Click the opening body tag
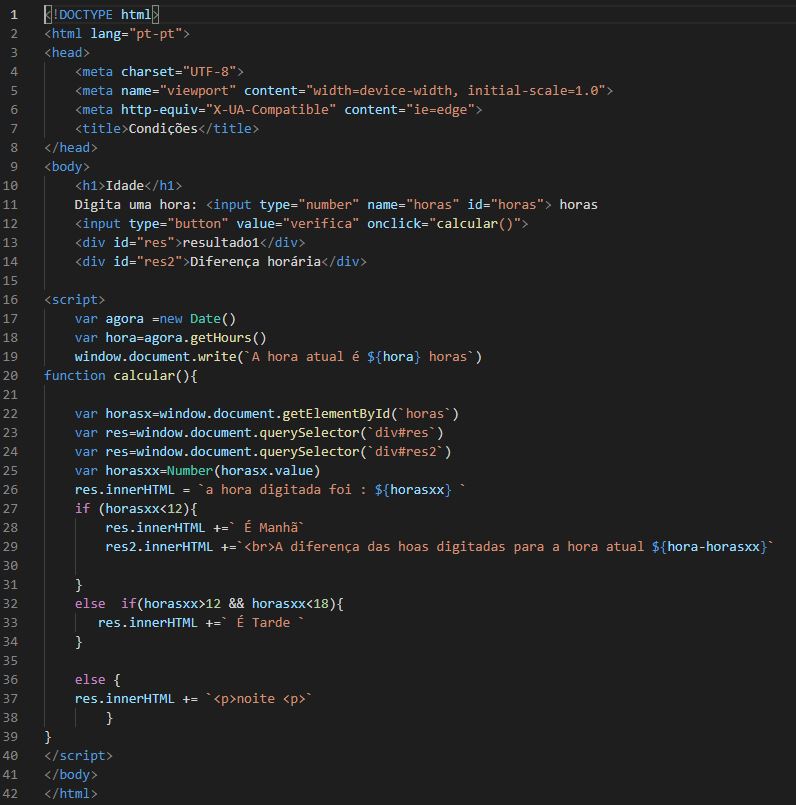The width and height of the screenshot is (796, 805). (x=67, y=167)
